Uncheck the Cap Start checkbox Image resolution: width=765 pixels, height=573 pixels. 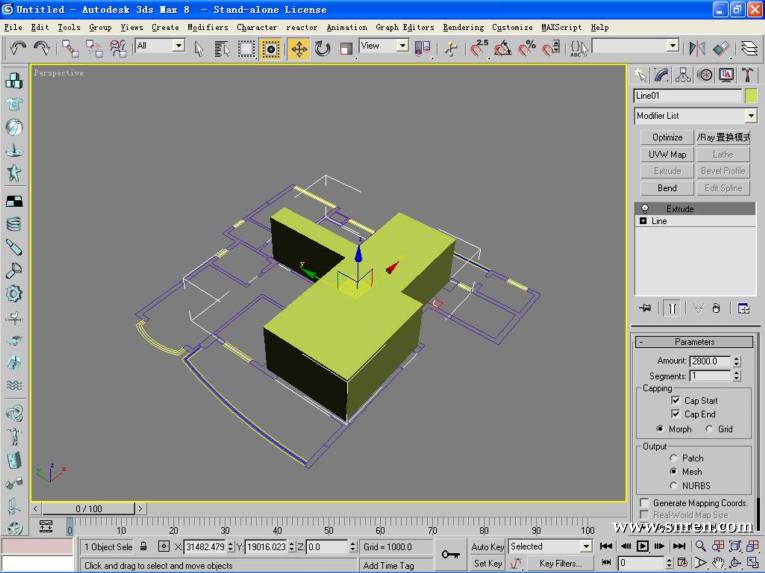click(676, 400)
